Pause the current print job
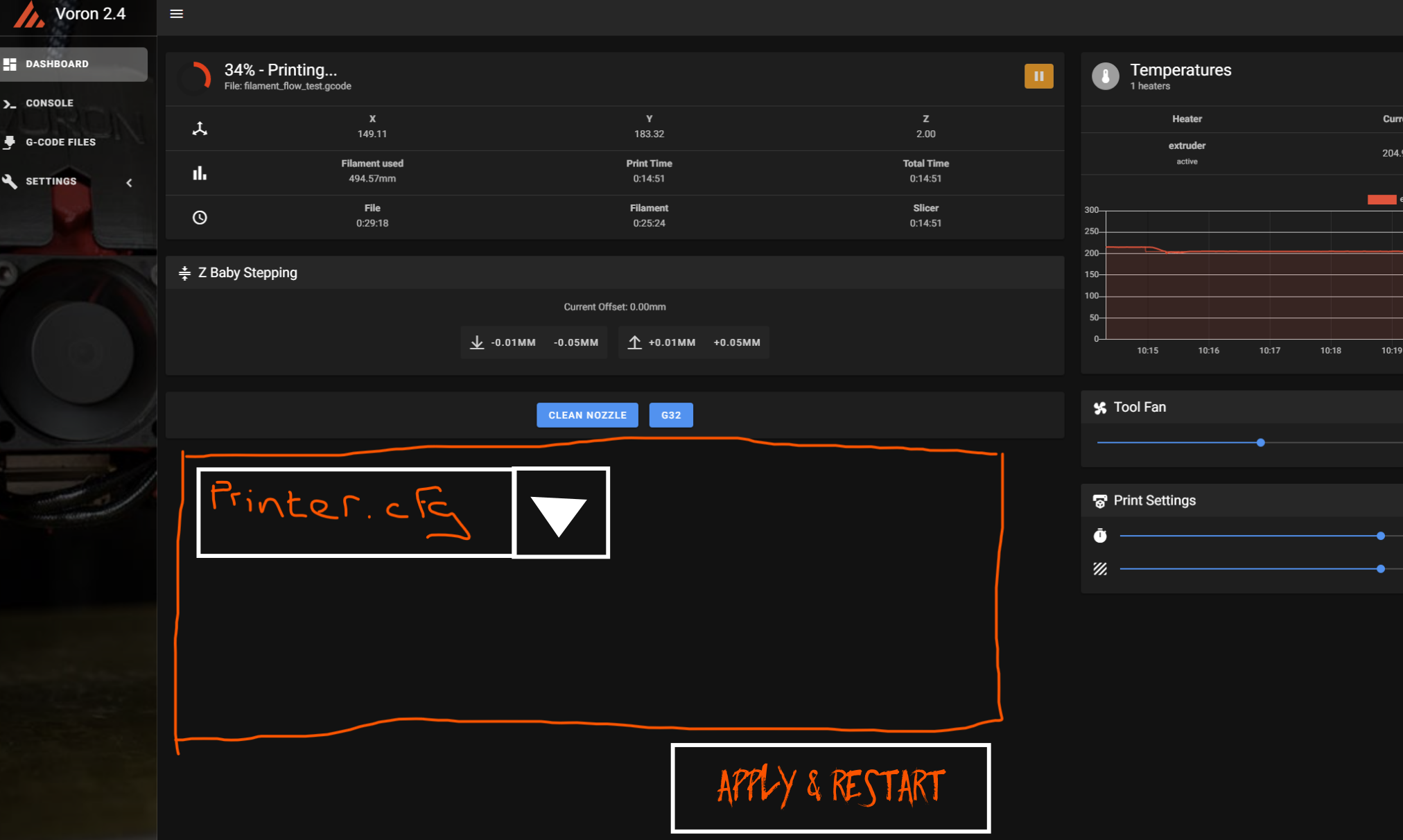Viewport: 1403px width, 840px height. [1038, 76]
